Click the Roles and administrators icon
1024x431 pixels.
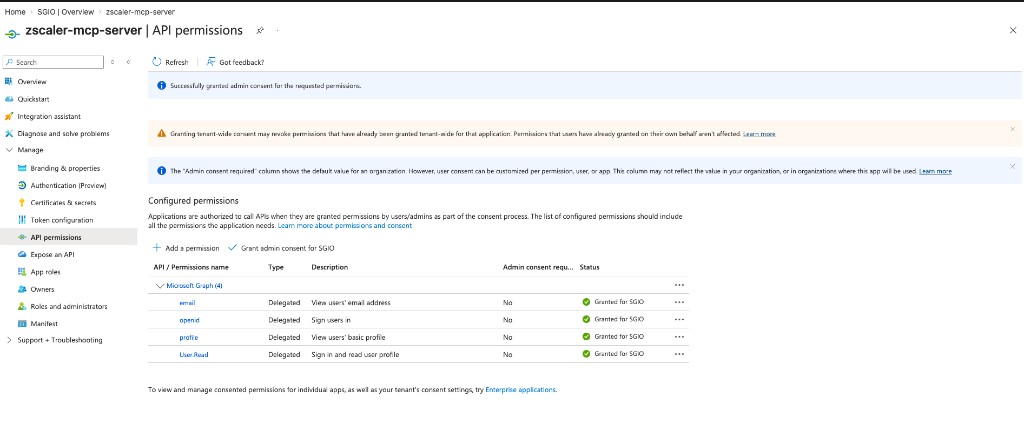click(x=22, y=306)
